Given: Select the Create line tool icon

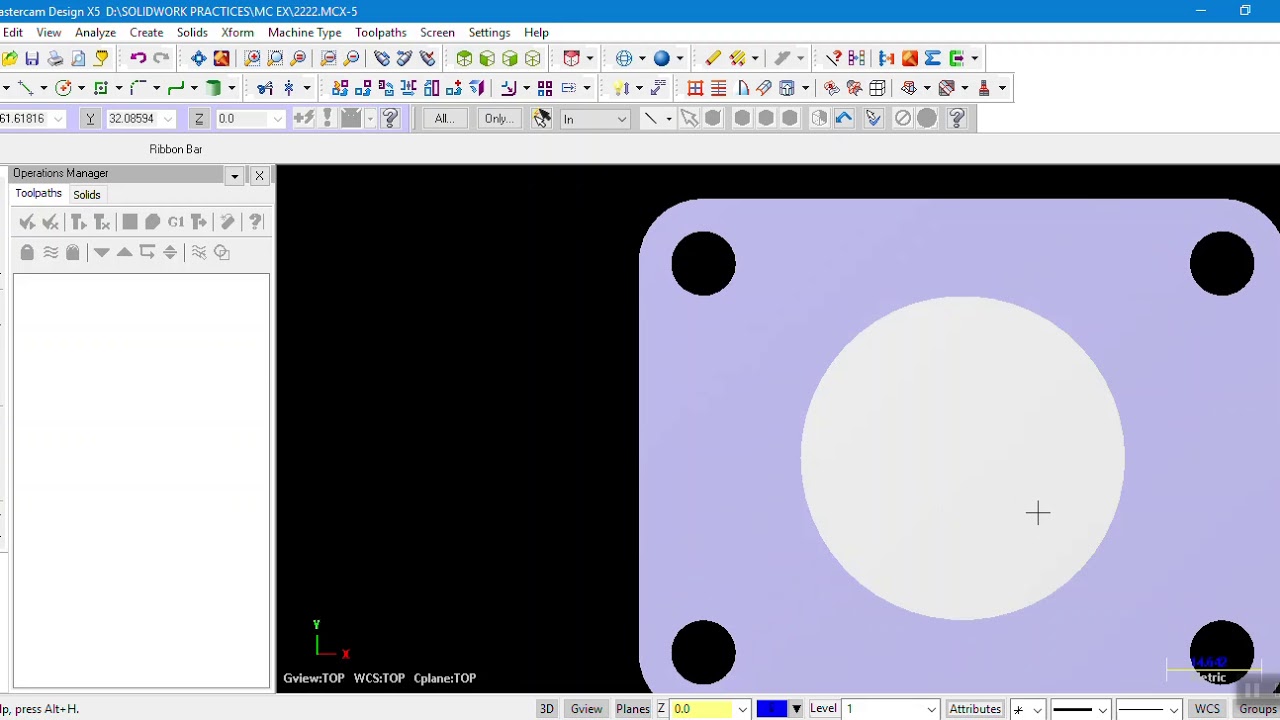Looking at the screenshot, I should click(25, 89).
